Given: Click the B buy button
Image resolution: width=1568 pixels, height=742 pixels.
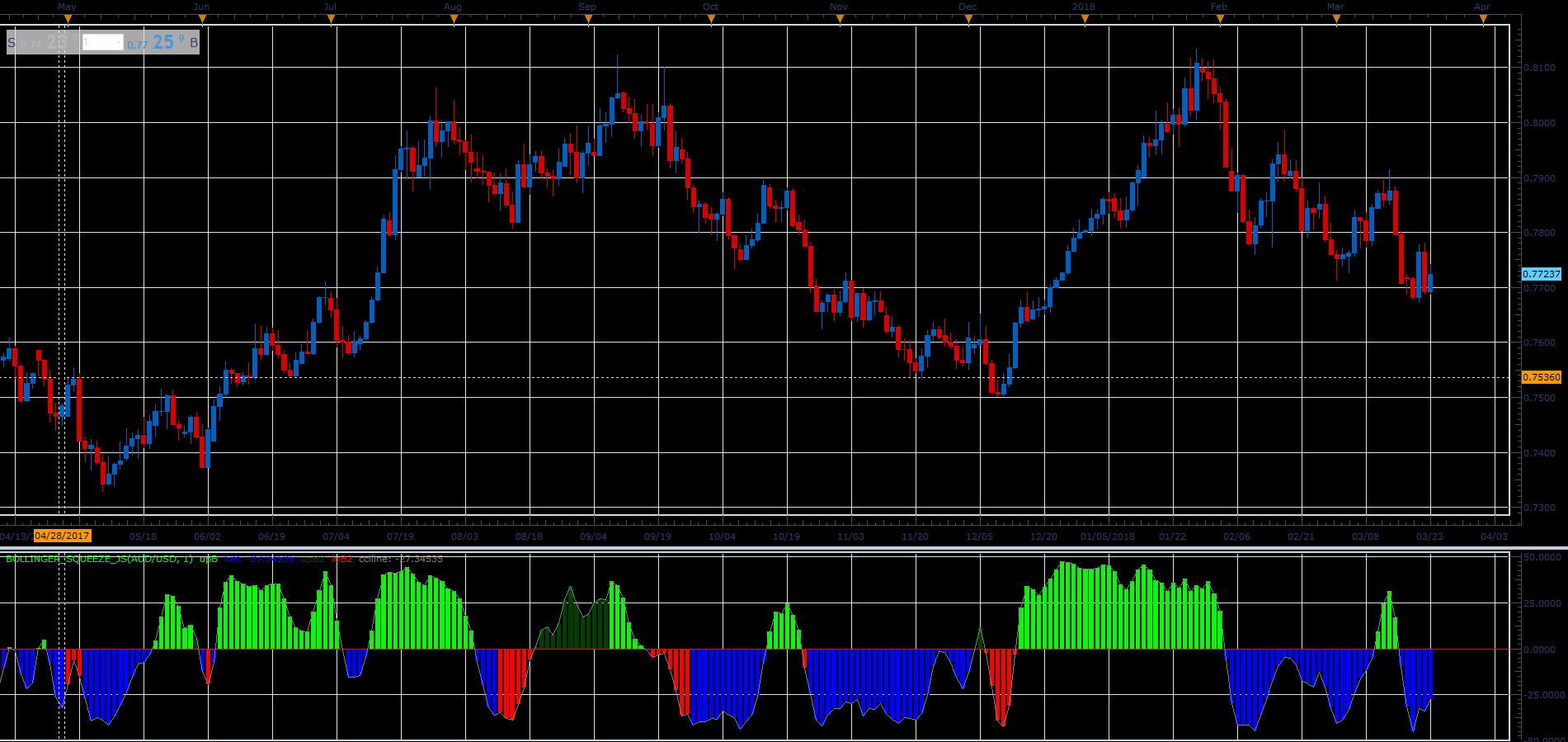Looking at the screenshot, I should pyautogui.click(x=194, y=42).
